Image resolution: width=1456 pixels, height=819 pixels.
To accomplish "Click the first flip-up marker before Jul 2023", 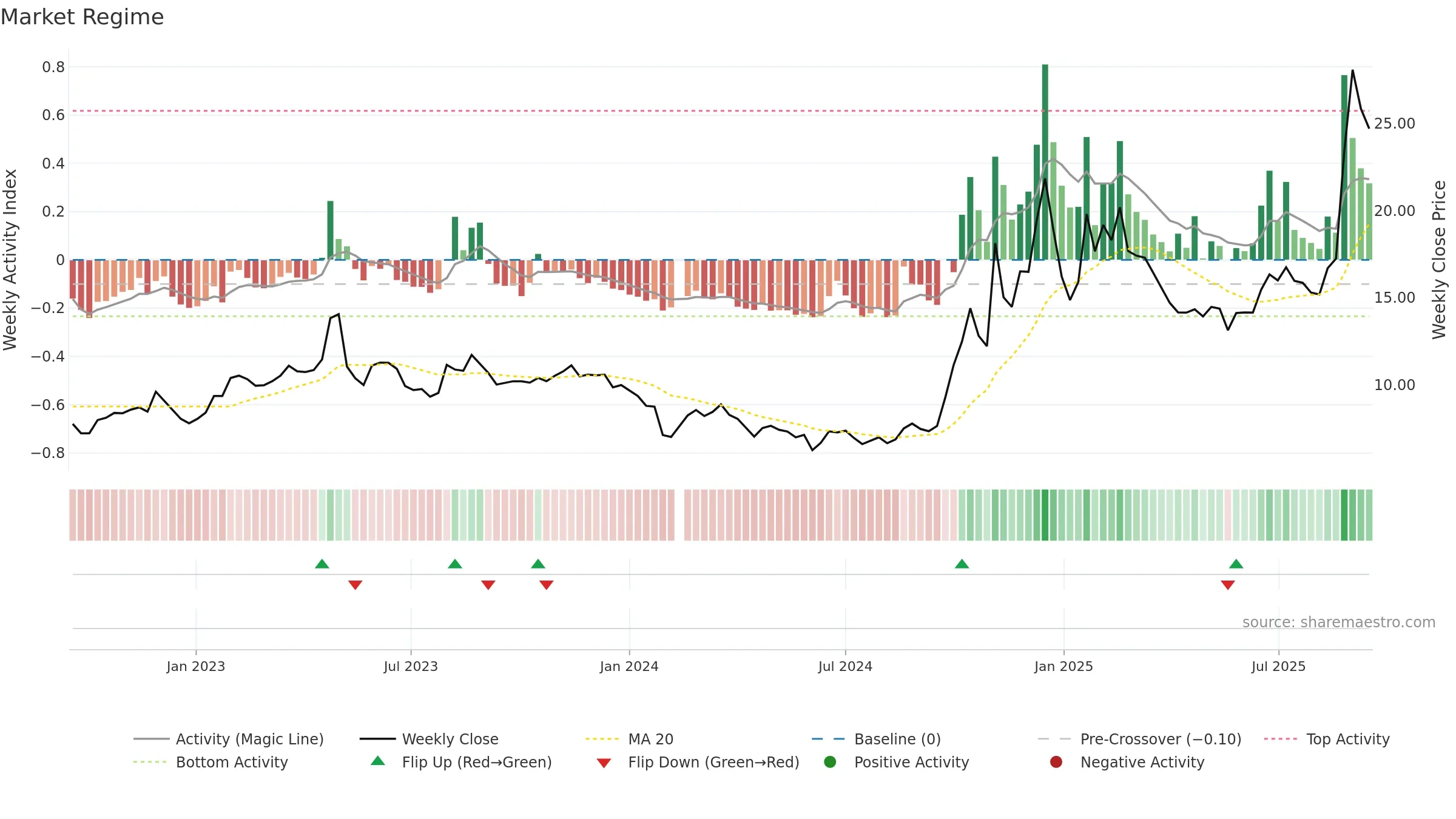I will (322, 564).
